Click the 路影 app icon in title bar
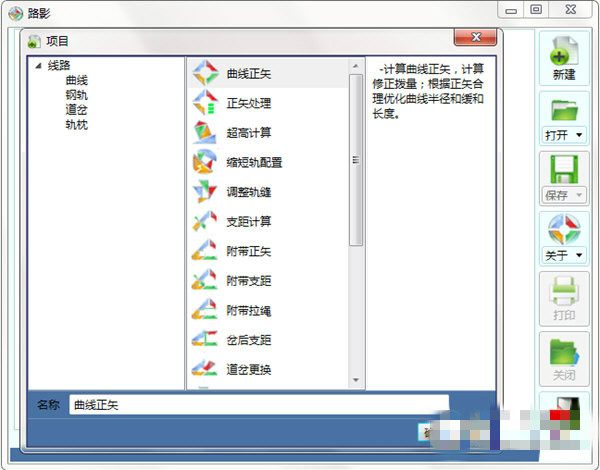The height and width of the screenshot is (470, 600). point(16,14)
